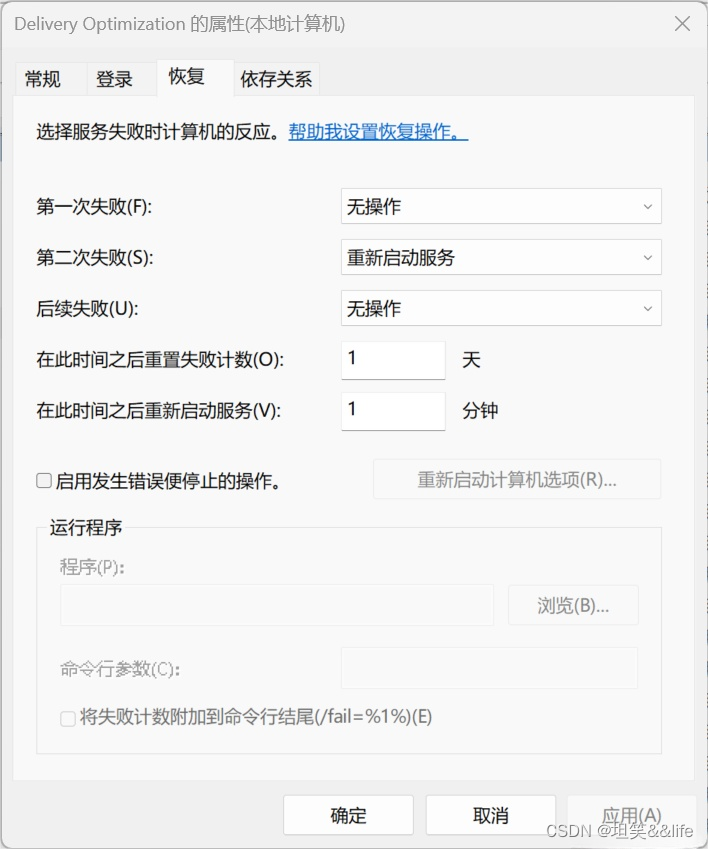Open the 第二次失败 dropdown showing 重新启动服务

pyautogui.click(x=500, y=257)
